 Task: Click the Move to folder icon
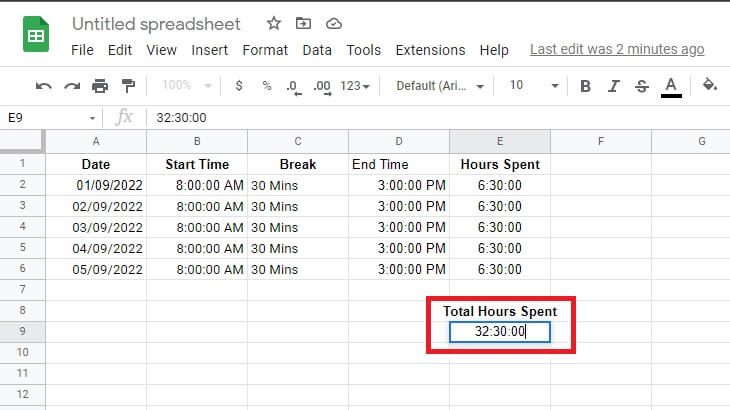click(x=303, y=23)
